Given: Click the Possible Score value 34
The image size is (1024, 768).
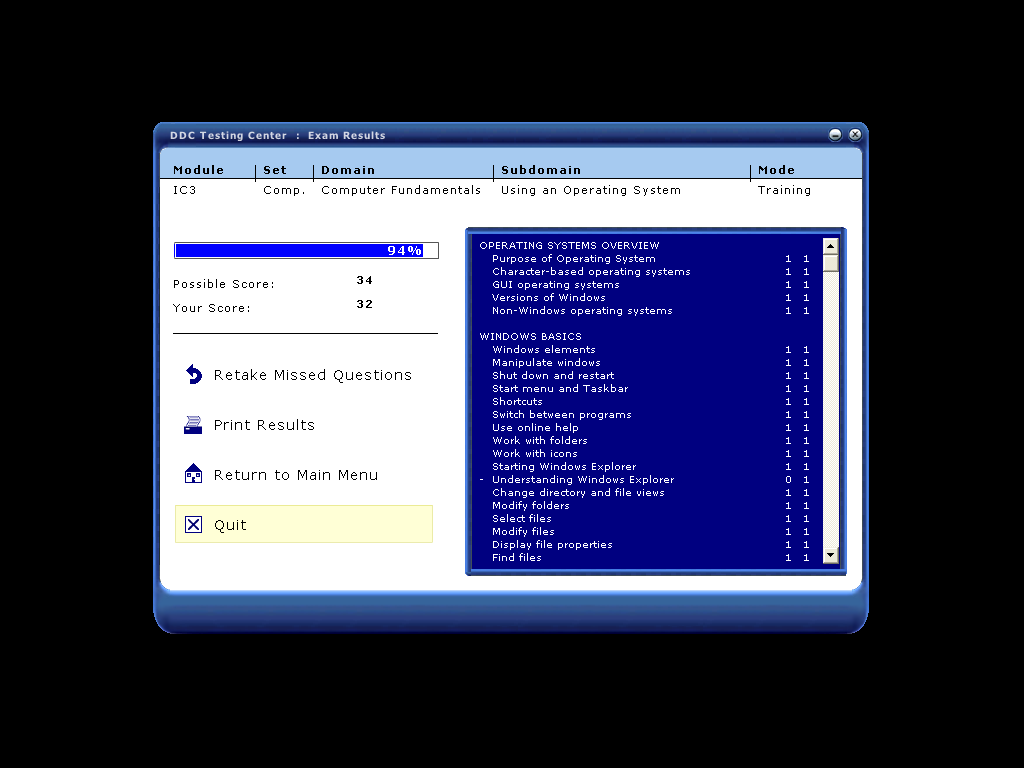Looking at the screenshot, I should [364, 280].
